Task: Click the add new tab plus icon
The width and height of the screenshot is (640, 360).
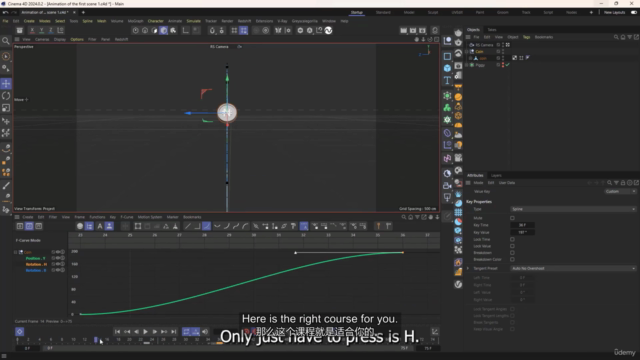Action: [83, 13]
